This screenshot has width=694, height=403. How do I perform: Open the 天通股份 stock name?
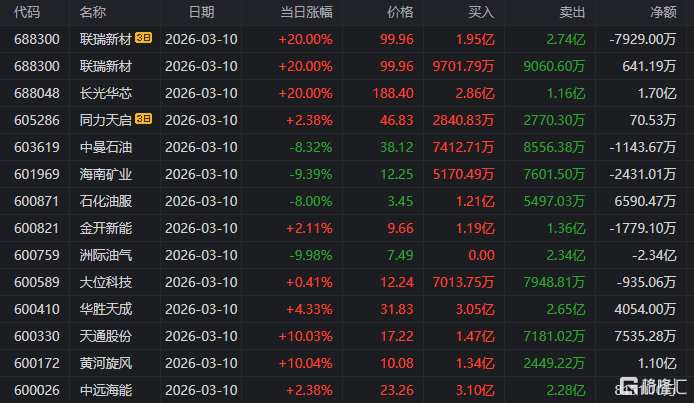(x=105, y=336)
